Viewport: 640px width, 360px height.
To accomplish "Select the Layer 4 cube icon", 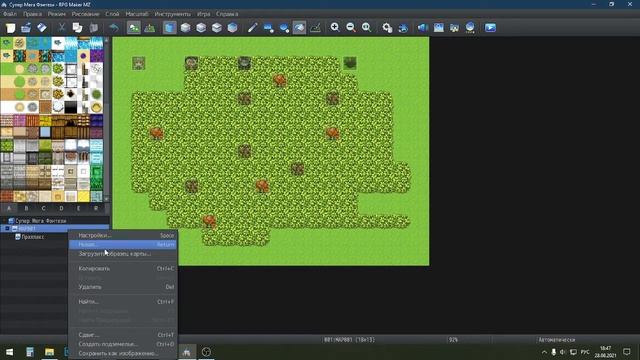I will 232,28.
